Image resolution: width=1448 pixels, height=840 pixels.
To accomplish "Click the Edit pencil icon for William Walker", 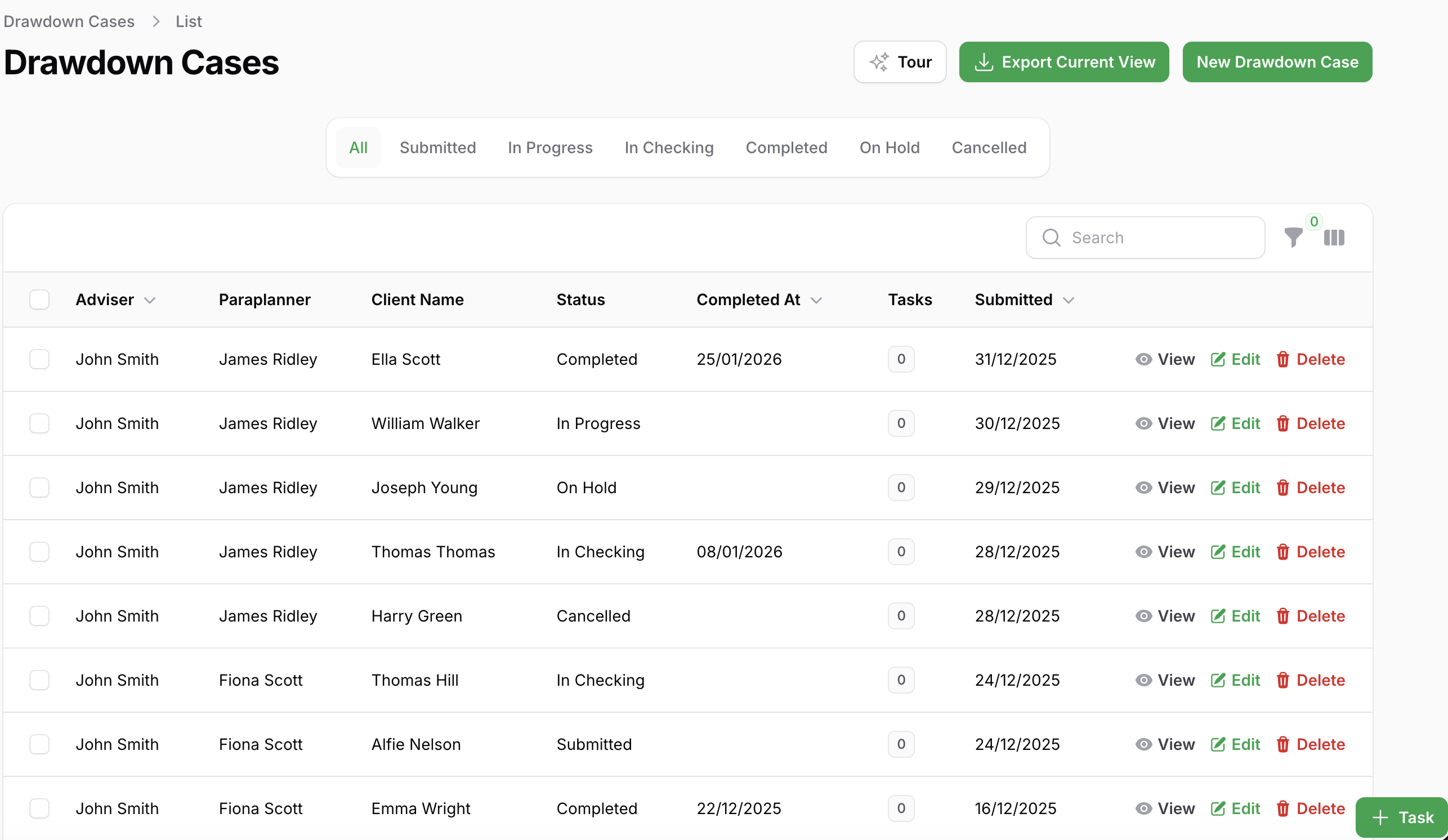I will click(x=1218, y=423).
